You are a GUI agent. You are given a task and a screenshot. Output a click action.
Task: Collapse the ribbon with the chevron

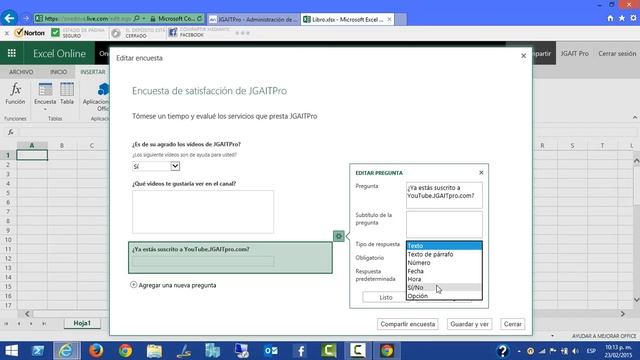[x=635, y=117]
